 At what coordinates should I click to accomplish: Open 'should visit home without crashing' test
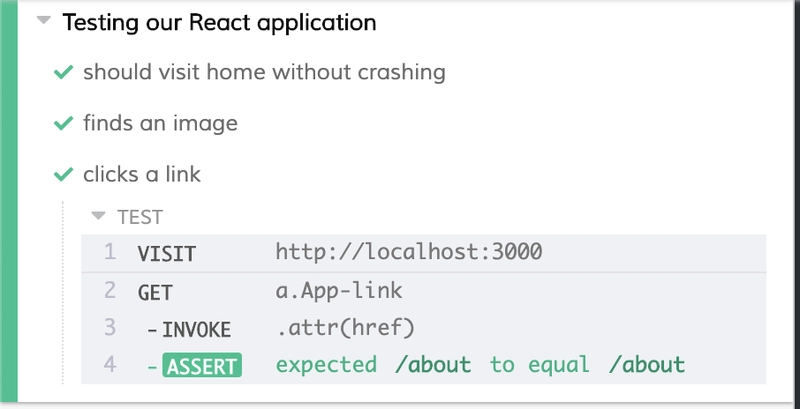coord(264,73)
